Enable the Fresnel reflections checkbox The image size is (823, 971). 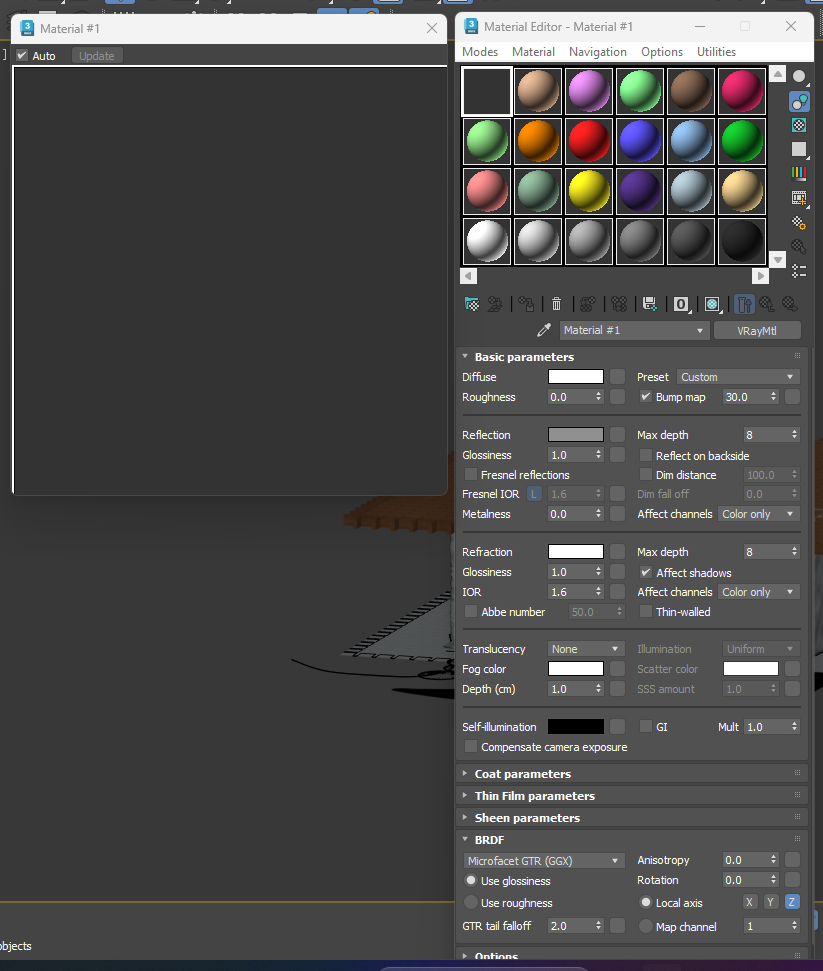(x=471, y=475)
